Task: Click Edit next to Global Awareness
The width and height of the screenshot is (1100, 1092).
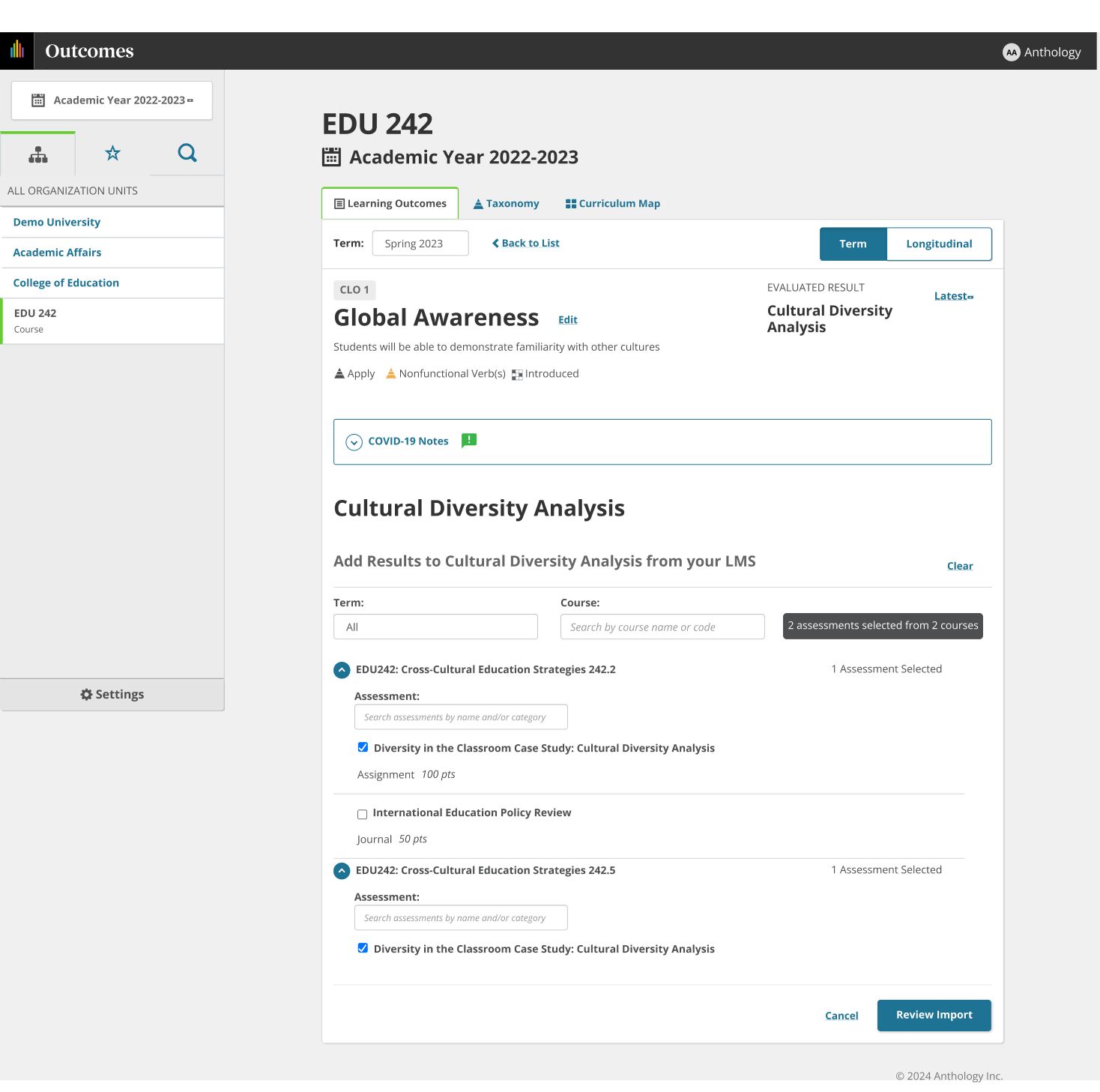Action: 568,320
